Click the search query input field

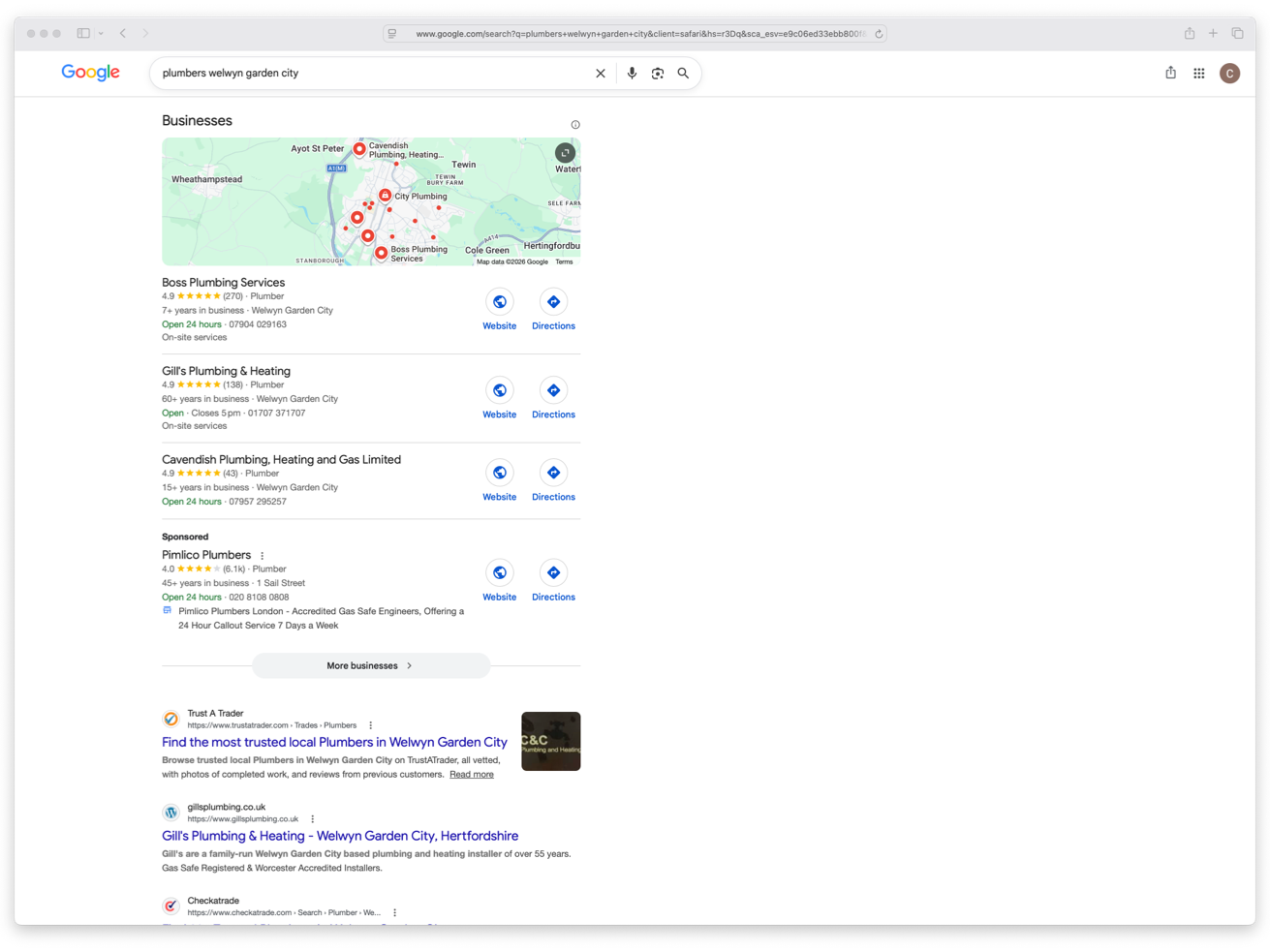click(x=373, y=74)
